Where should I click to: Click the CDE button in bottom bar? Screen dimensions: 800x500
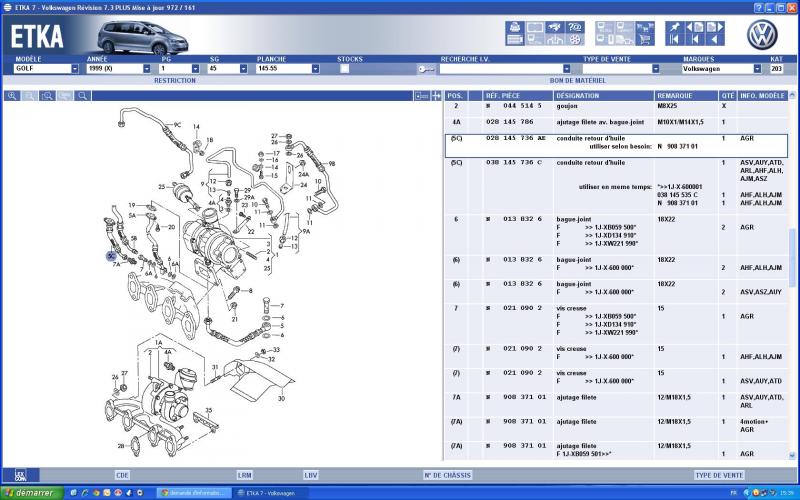tap(122, 475)
